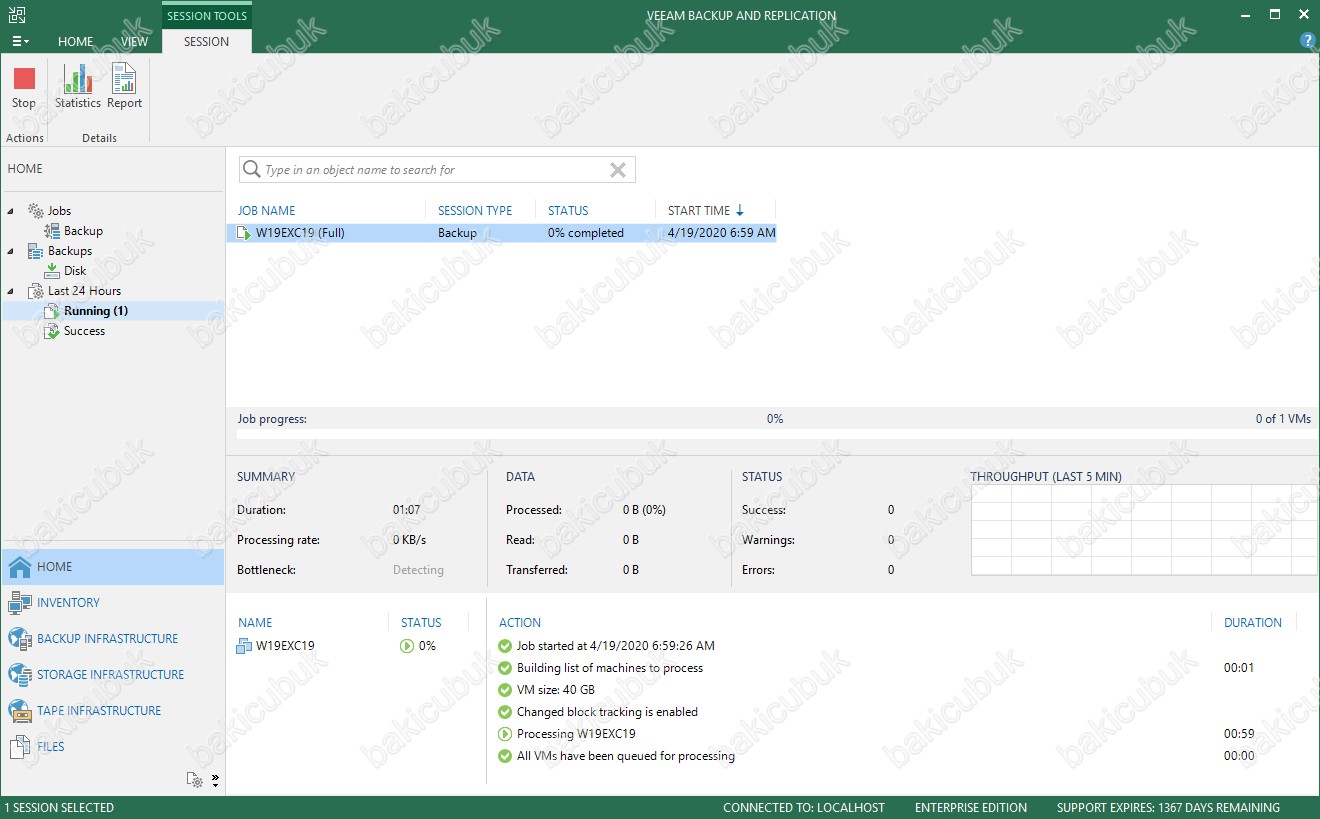The height and width of the screenshot is (819, 1320).
Task: Select the Last 24 Hours node
Action: [84, 291]
